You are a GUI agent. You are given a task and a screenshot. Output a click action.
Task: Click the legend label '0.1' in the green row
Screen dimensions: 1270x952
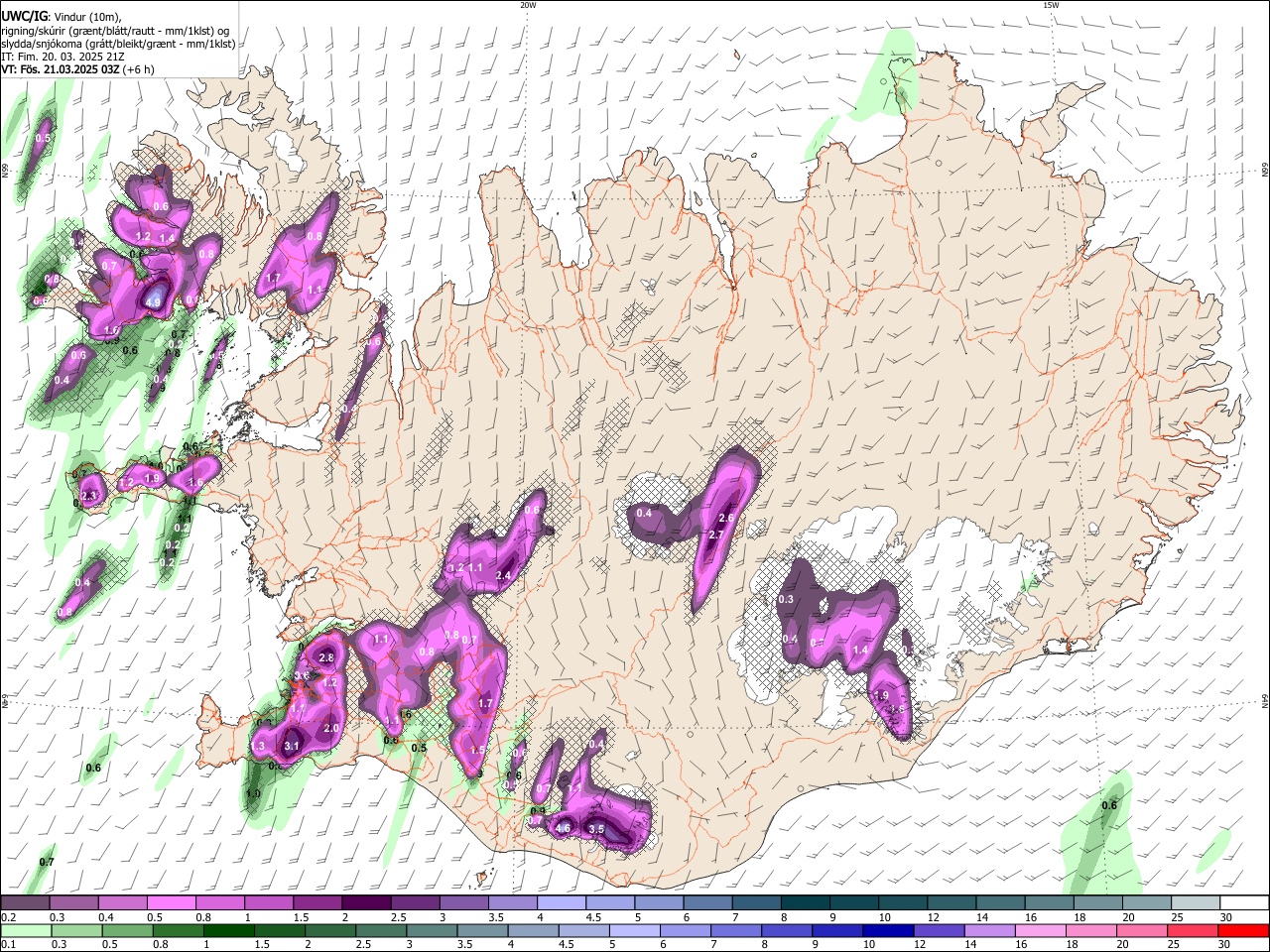(8, 944)
